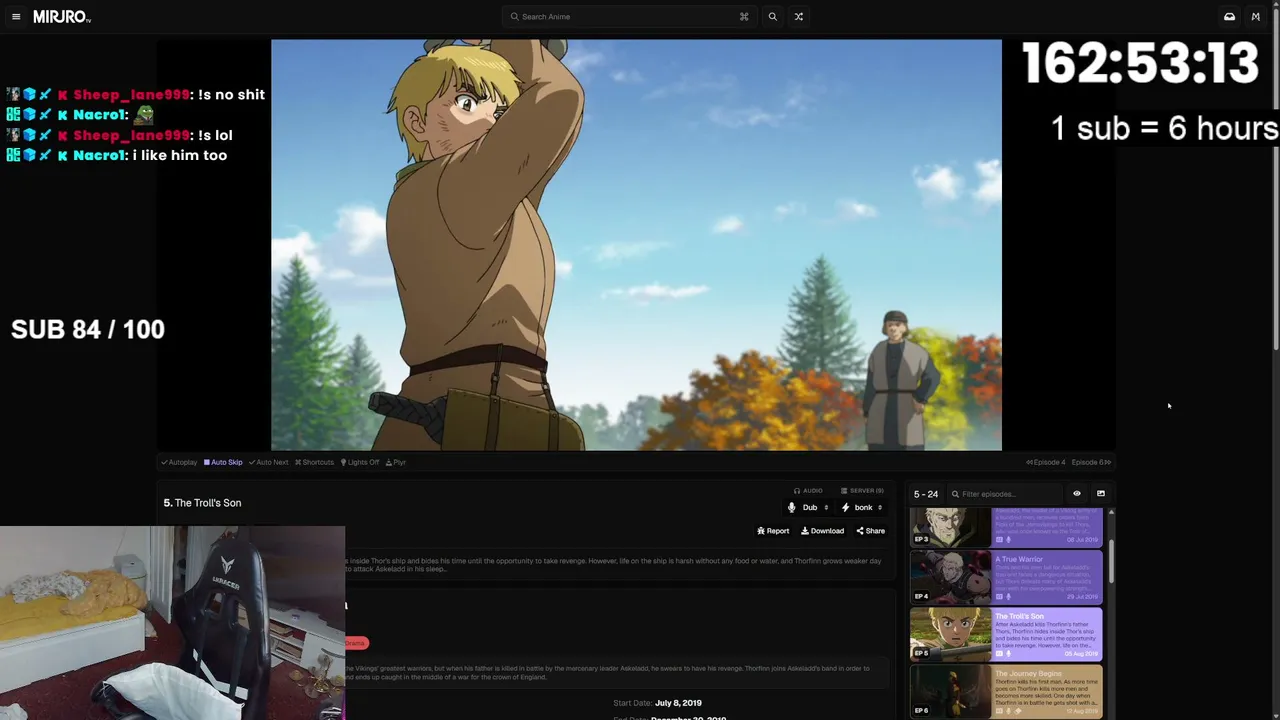Report this episode
This screenshot has width=1280, height=720.
tap(773, 531)
